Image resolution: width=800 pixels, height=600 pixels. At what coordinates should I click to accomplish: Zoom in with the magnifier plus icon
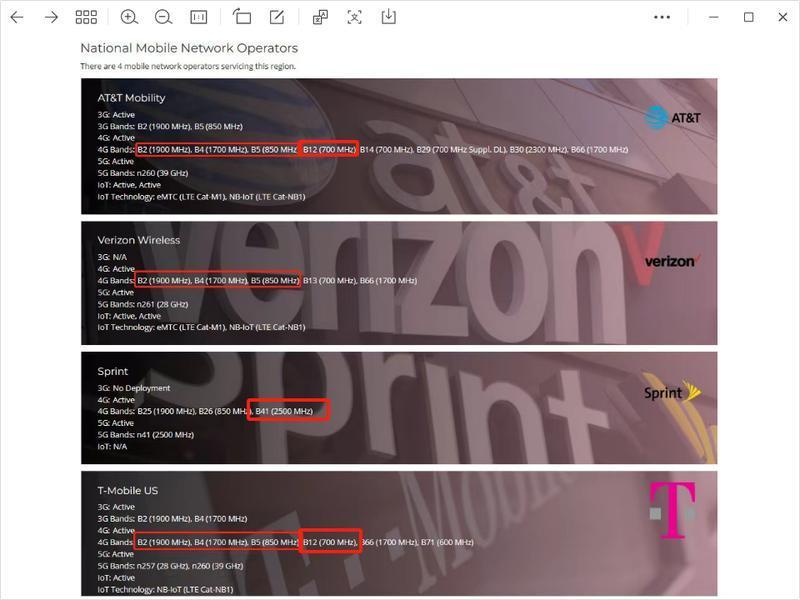pyautogui.click(x=129, y=17)
